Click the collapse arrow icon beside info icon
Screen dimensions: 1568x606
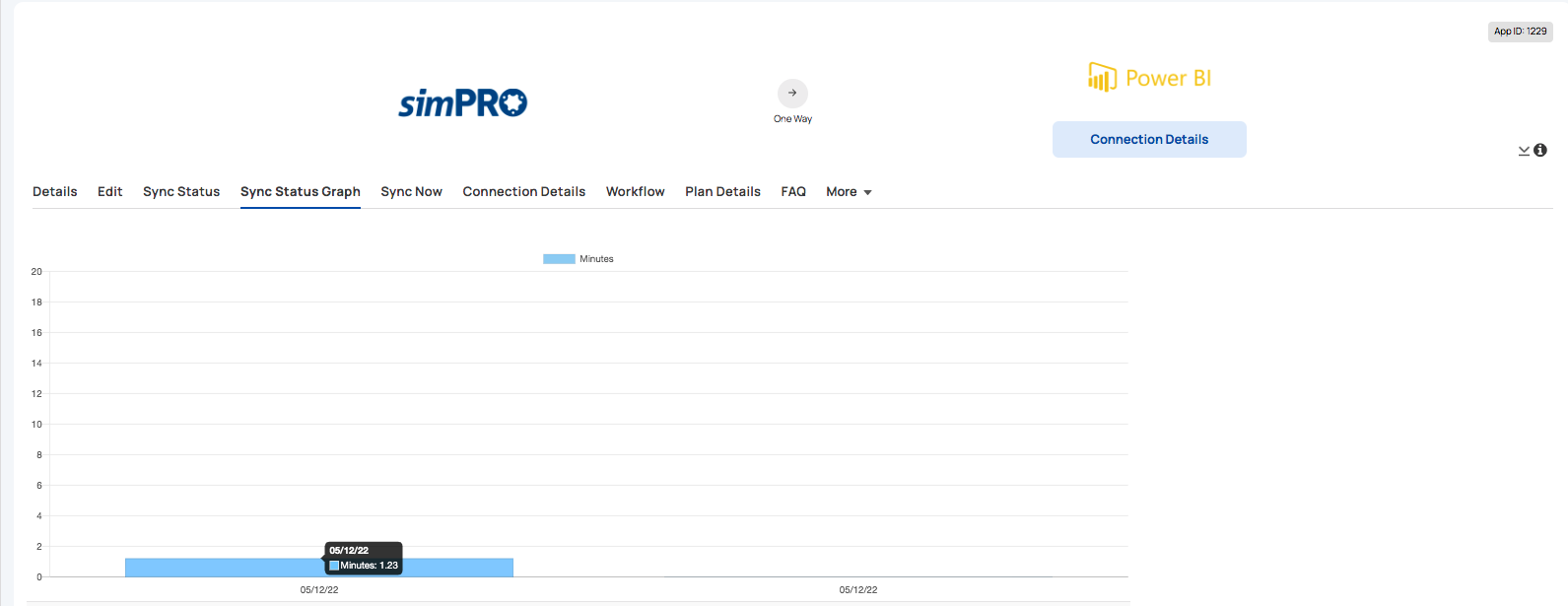tap(1524, 151)
